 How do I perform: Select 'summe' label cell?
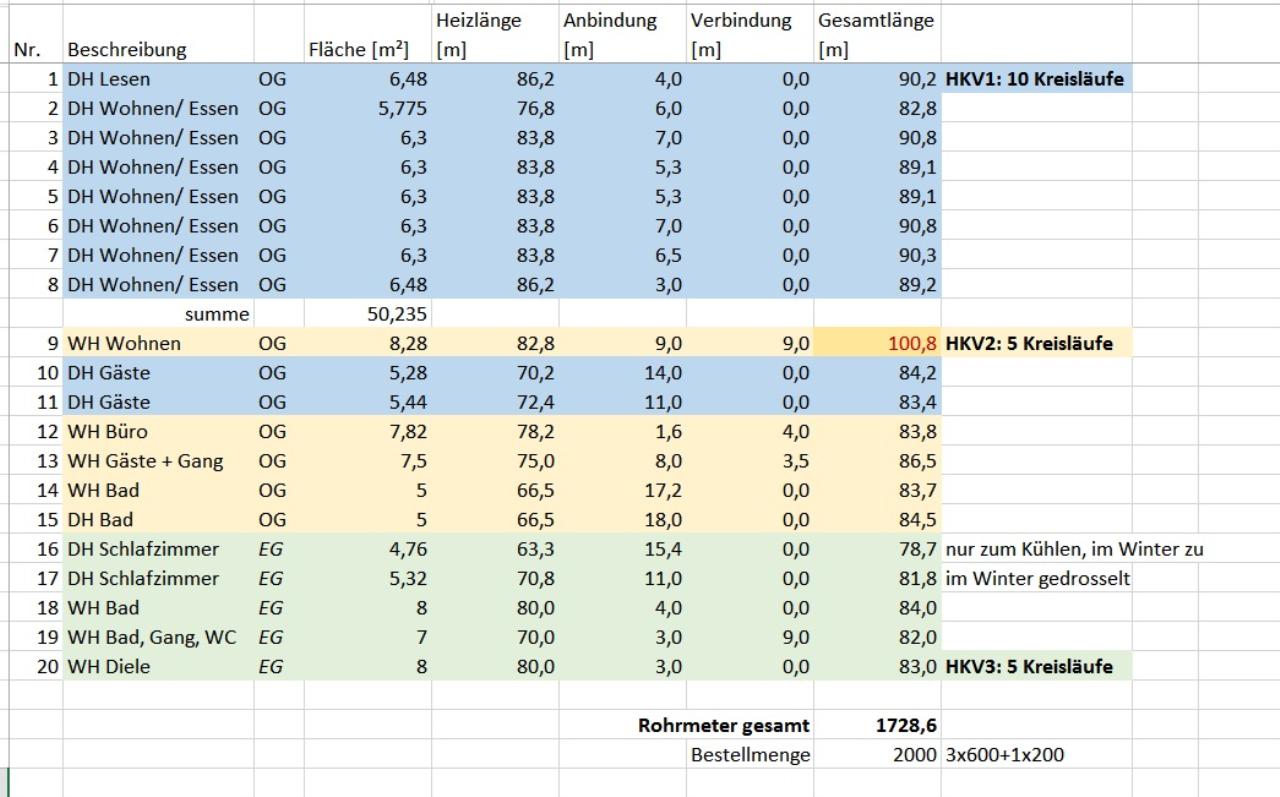(x=158, y=314)
